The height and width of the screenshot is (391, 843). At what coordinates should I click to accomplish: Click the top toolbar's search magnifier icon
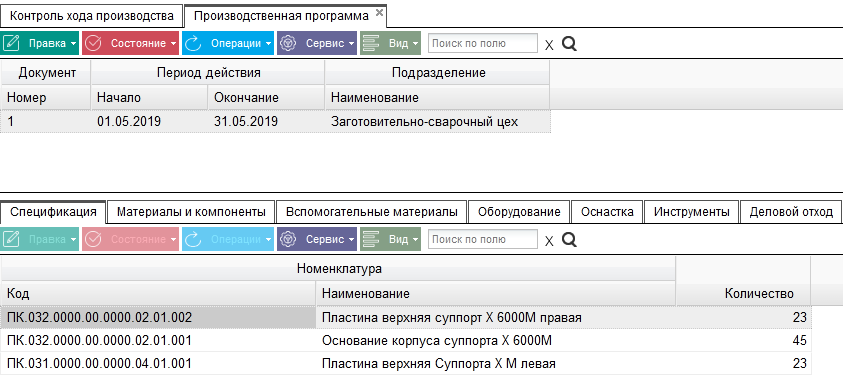[569, 44]
